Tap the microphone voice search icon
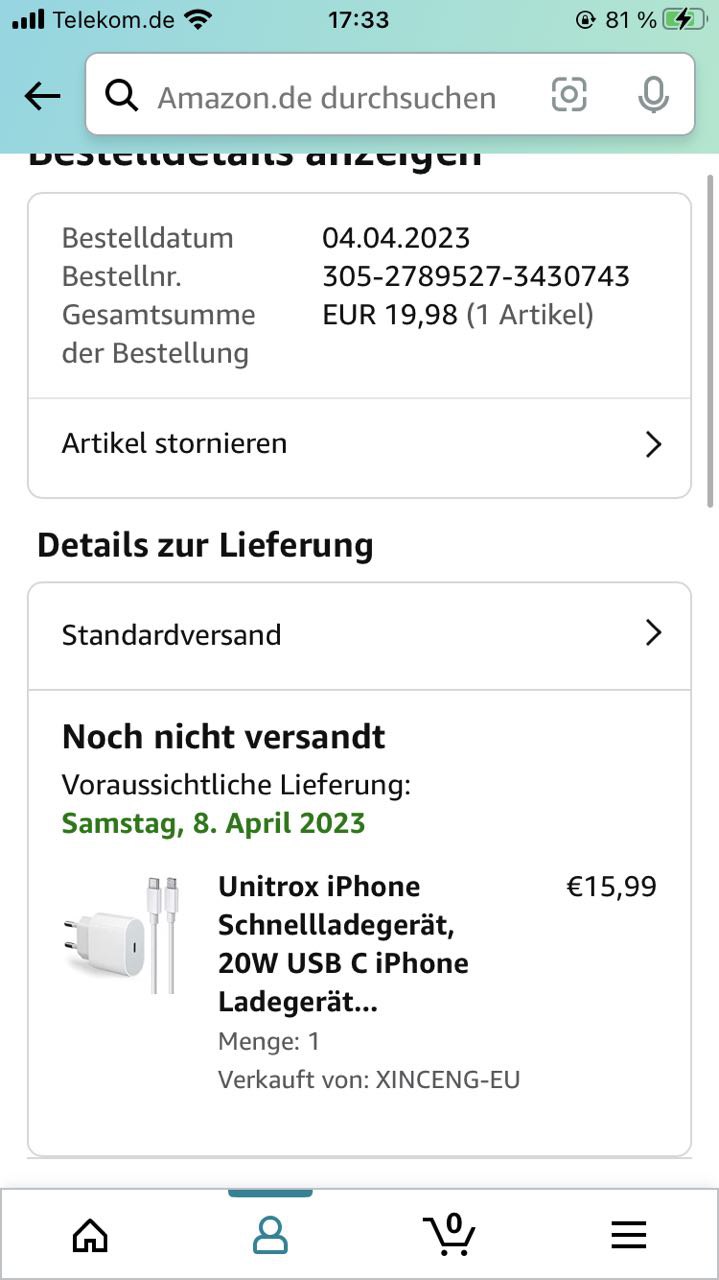719x1280 pixels. (x=653, y=95)
